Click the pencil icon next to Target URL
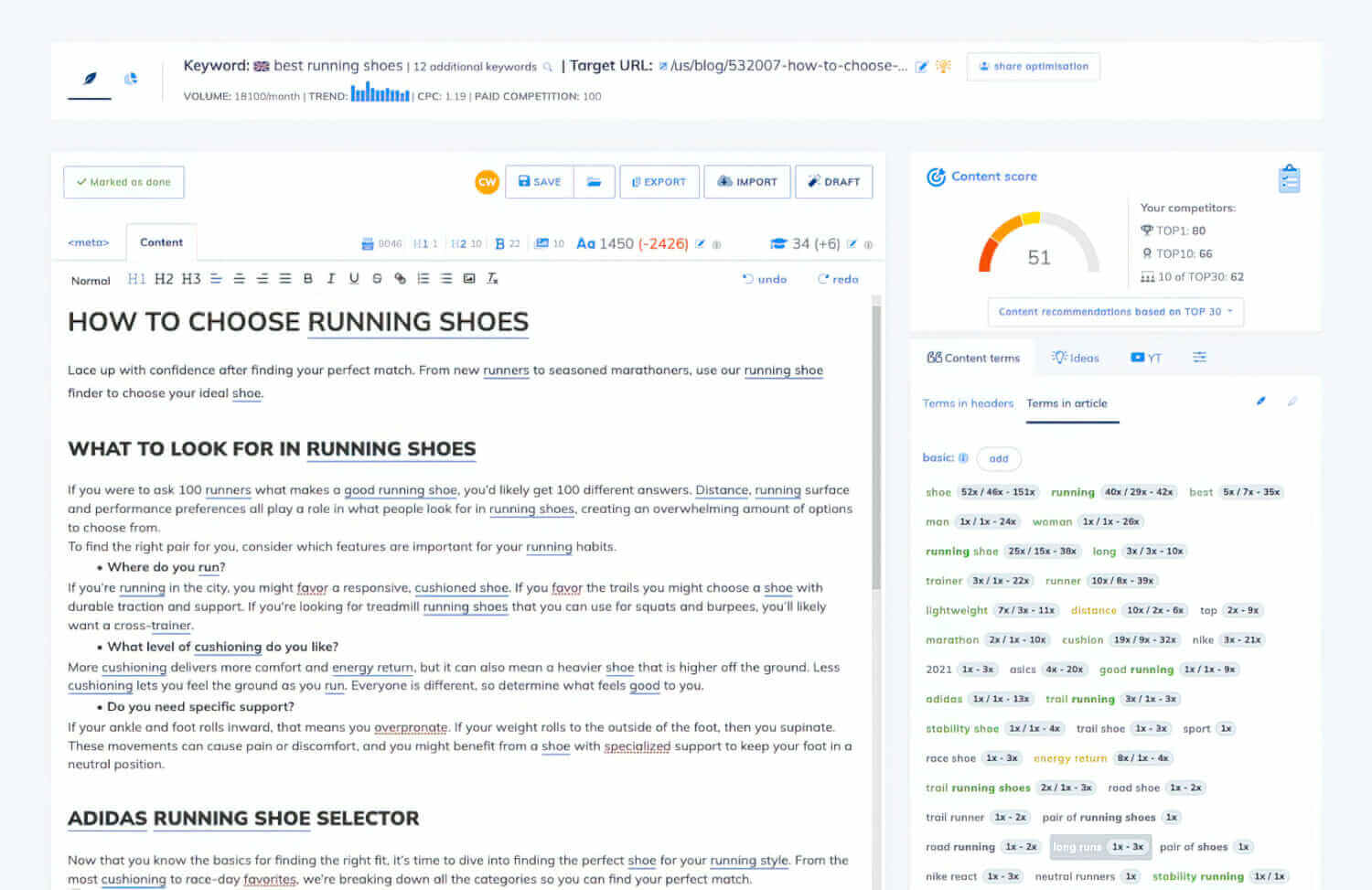 click(922, 65)
